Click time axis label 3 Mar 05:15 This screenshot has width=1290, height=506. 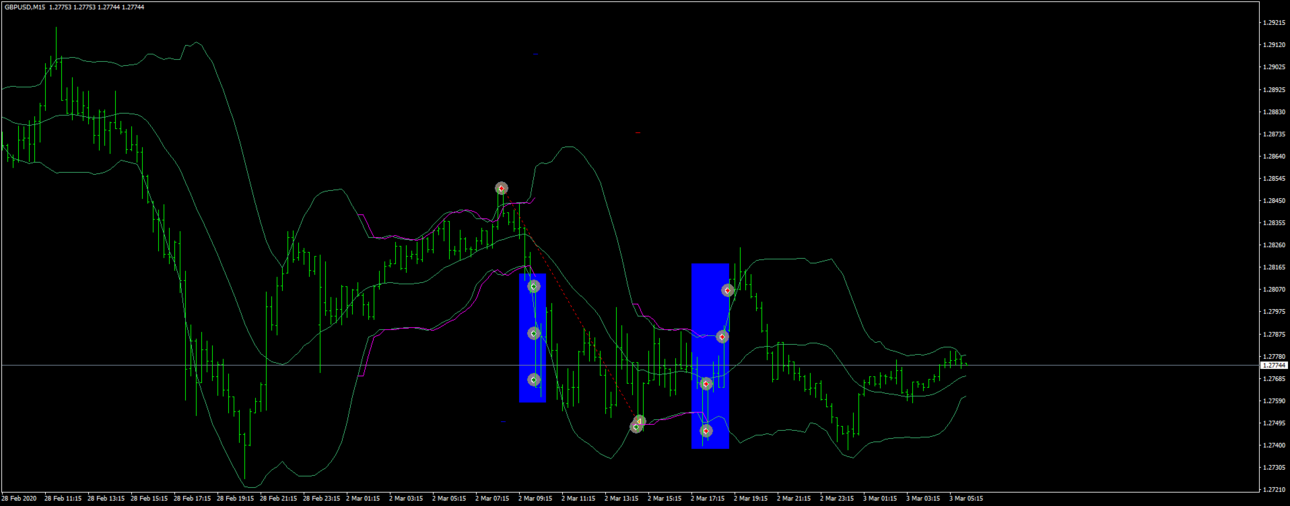(x=966, y=498)
